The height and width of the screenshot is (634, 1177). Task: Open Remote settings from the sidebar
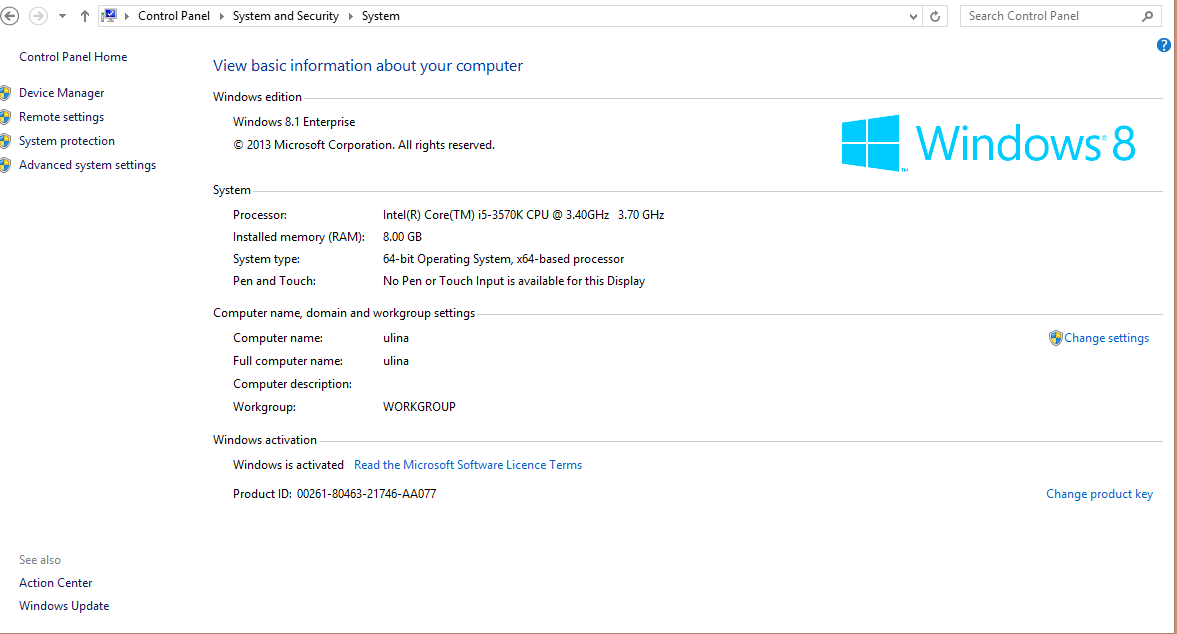tap(61, 117)
